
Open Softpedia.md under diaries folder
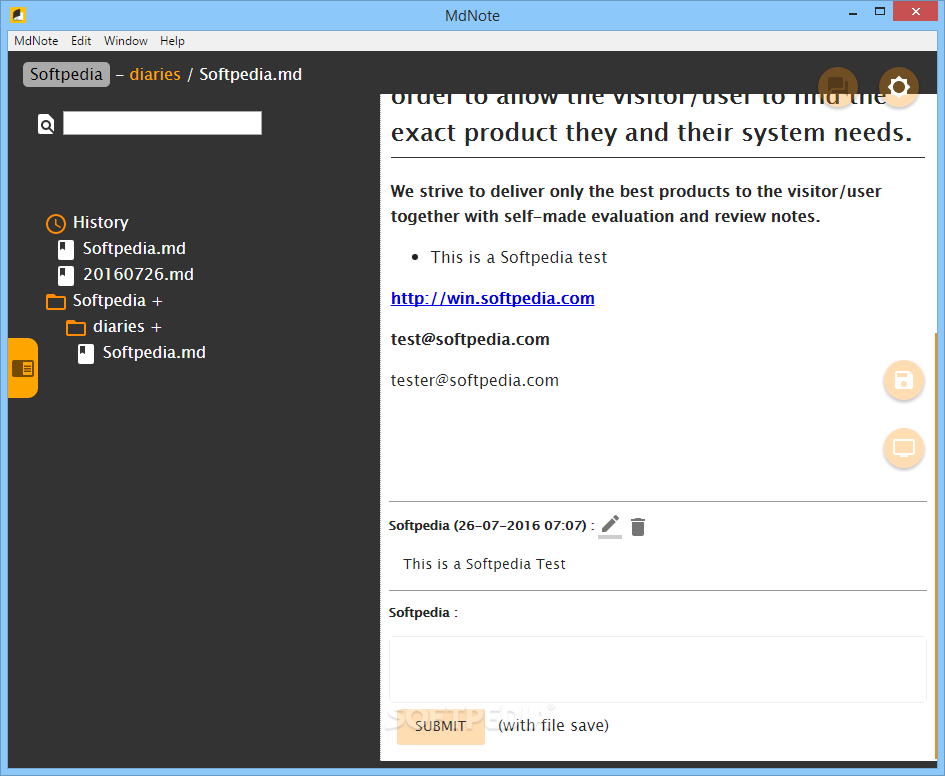click(154, 352)
